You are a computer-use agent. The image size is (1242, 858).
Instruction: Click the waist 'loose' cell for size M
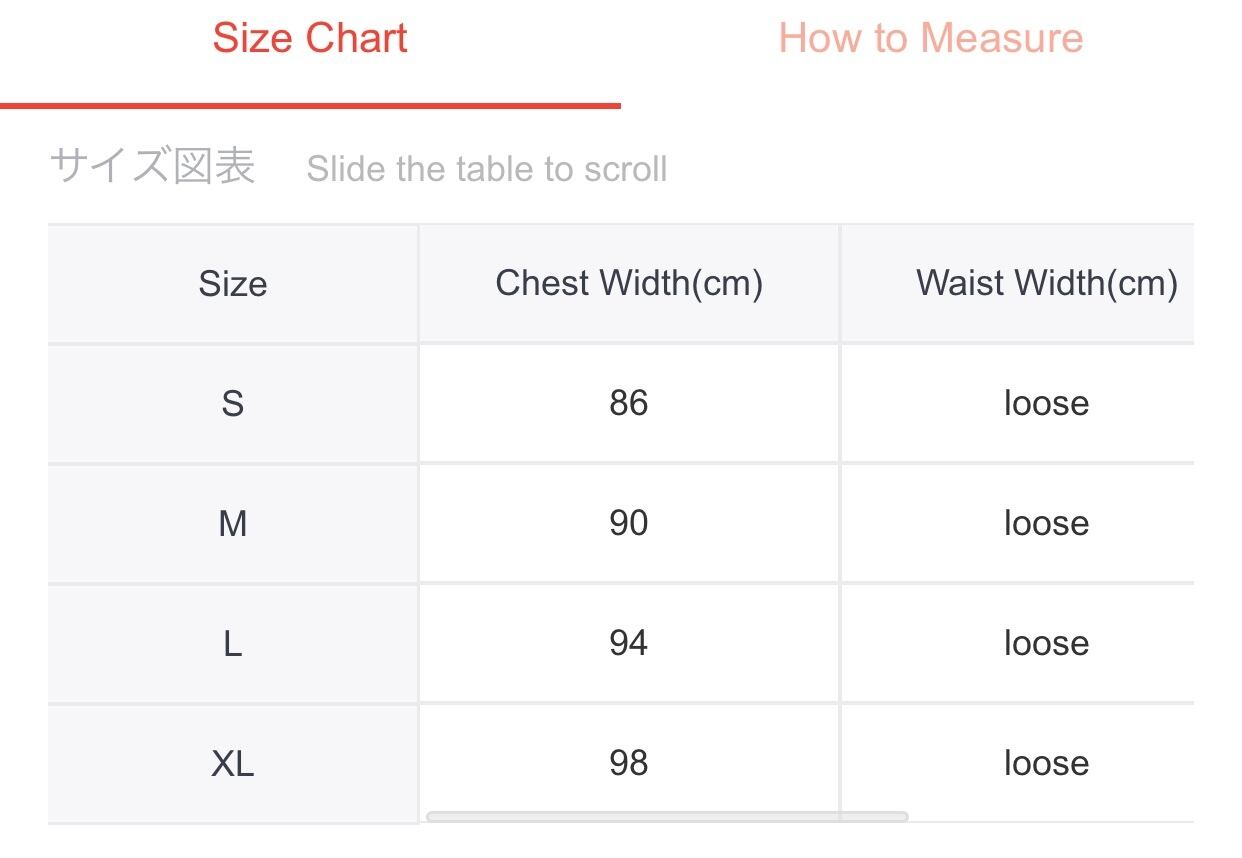(1046, 524)
